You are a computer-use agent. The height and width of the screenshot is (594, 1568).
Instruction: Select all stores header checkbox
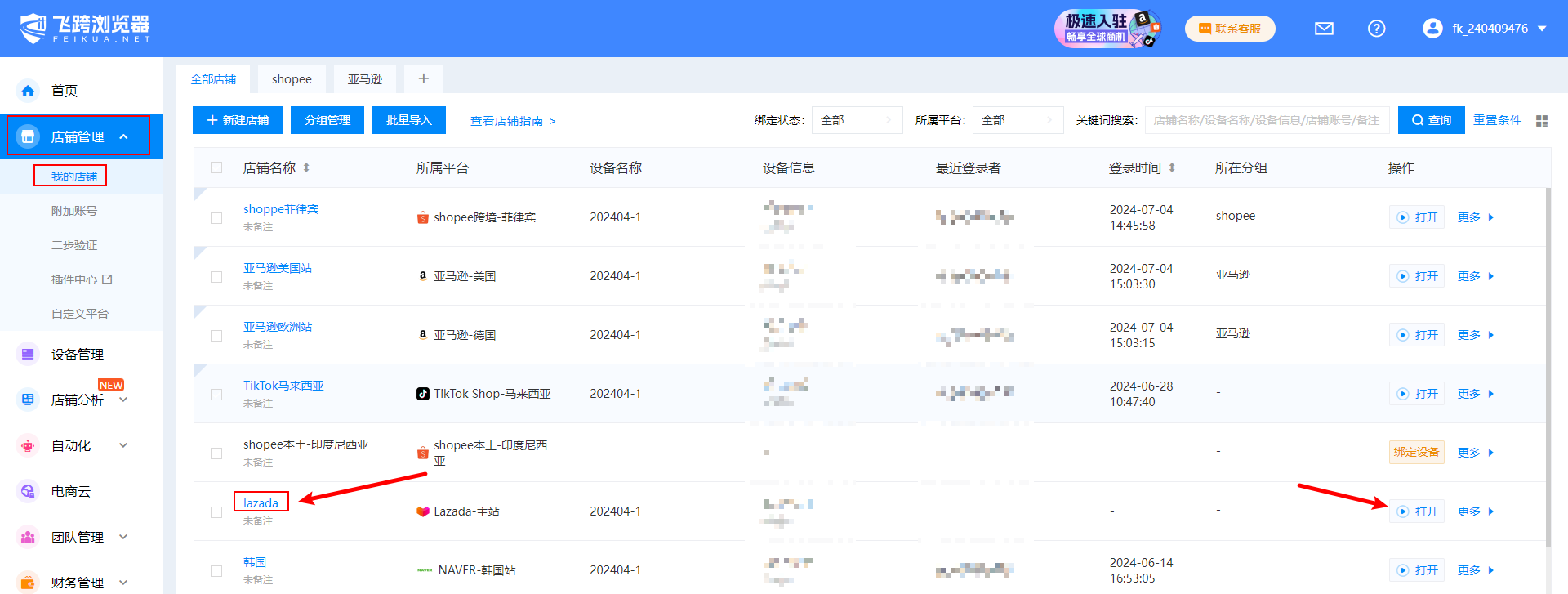[x=216, y=167]
